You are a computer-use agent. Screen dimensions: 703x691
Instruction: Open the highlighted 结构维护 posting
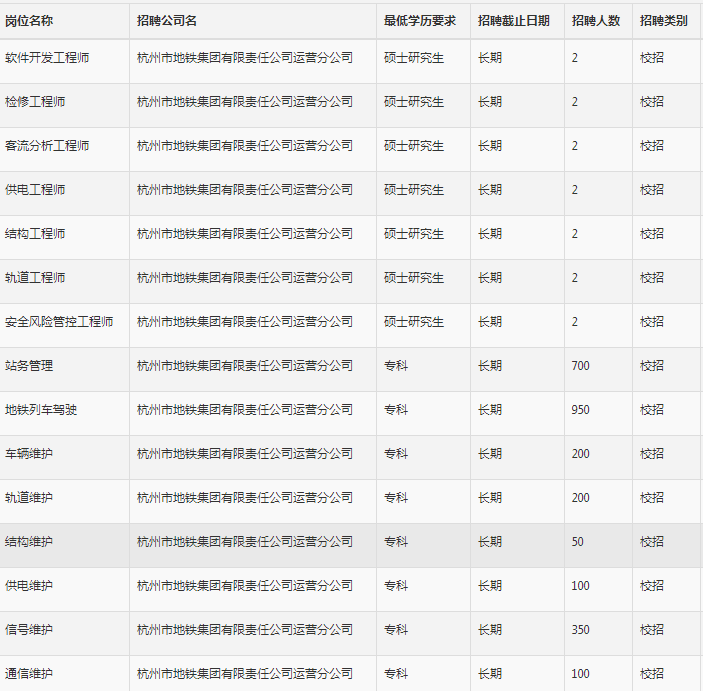pos(29,542)
